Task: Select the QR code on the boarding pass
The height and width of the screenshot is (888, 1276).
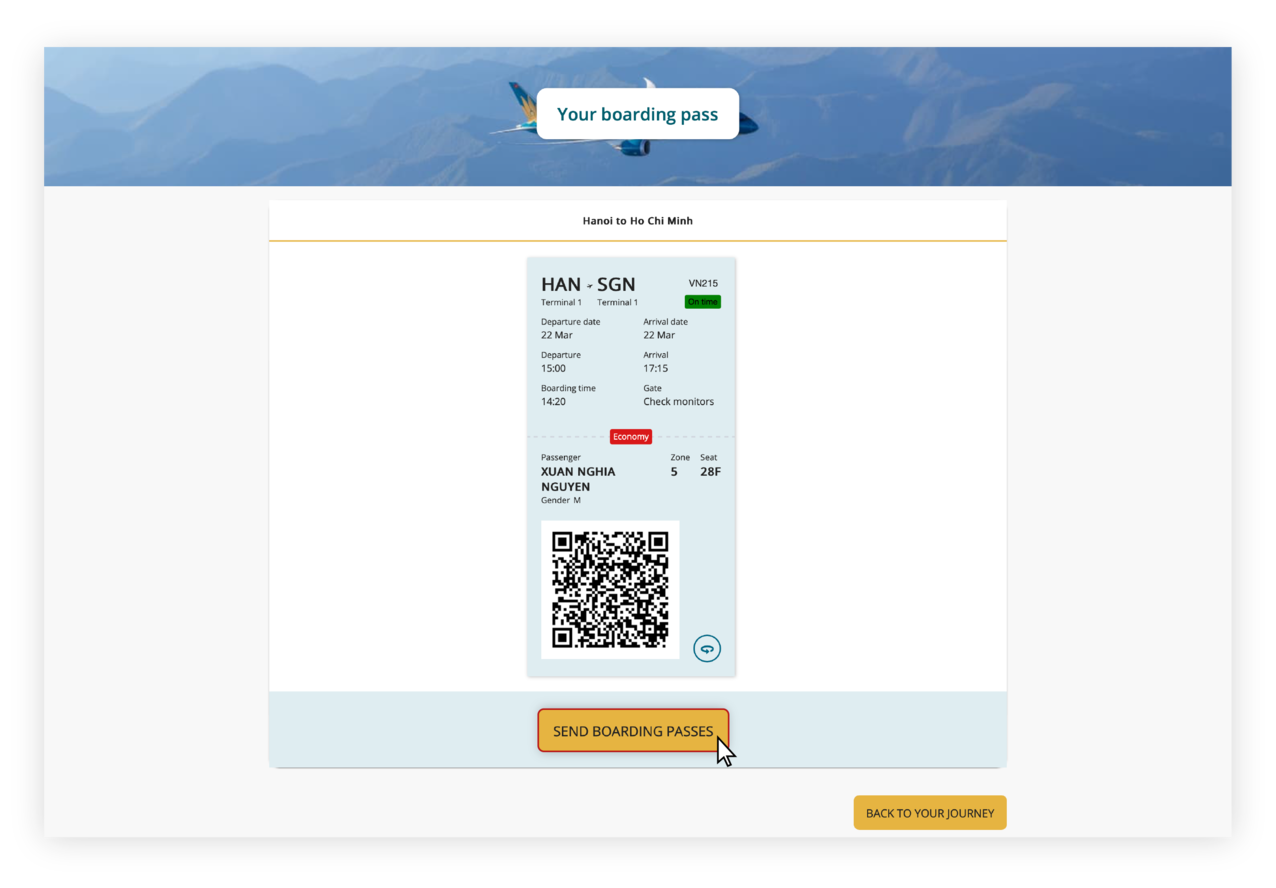Action: pos(610,589)
